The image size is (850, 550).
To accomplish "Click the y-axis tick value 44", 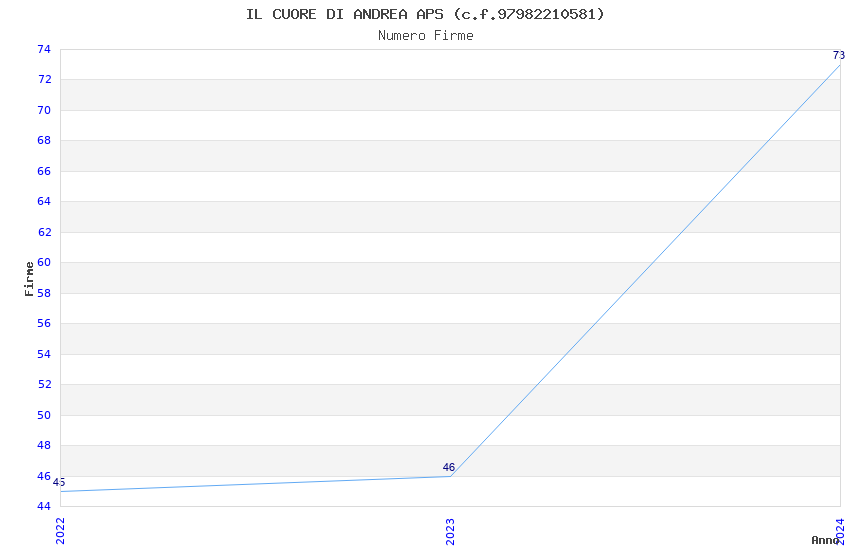I will click(44, 506).
